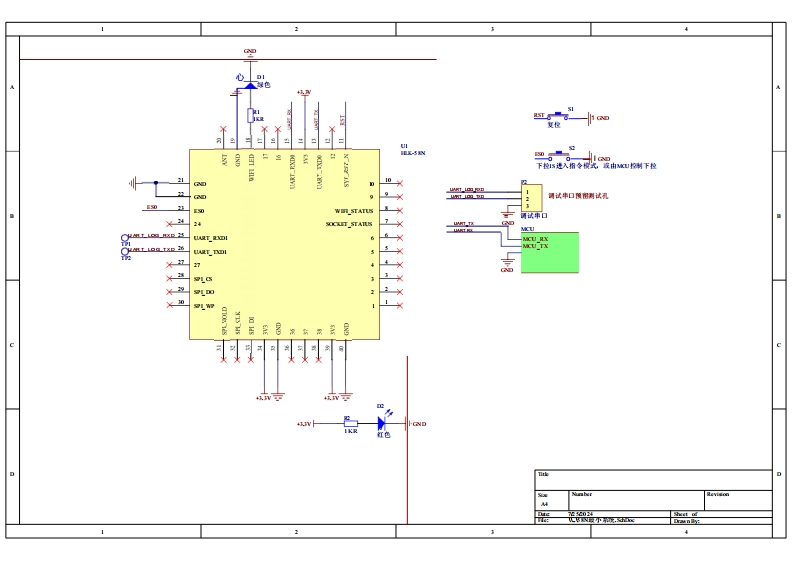Click the pull-down instruction note under S2
Screen dimensions: 793x561
[x=596, y=165]
